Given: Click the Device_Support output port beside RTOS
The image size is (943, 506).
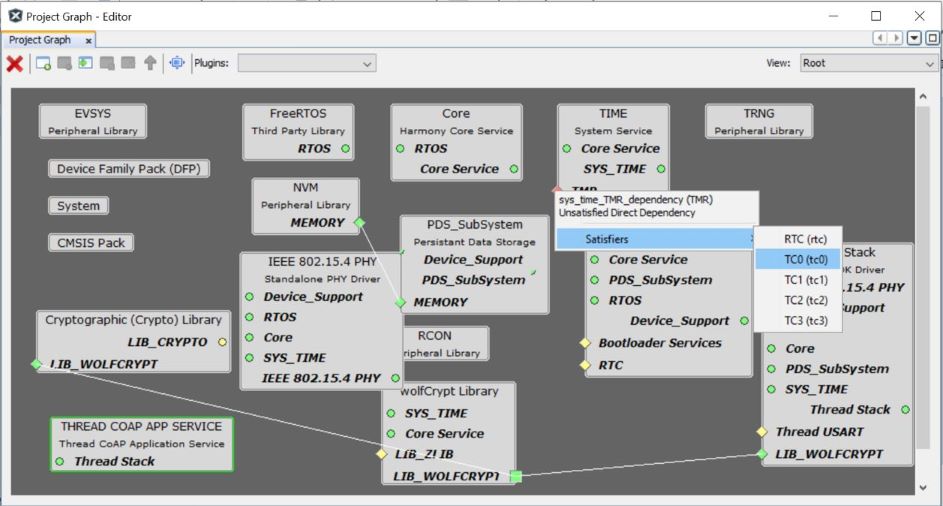Looking at the screenshot, I should pyautogui.click(x=744, y=321).
